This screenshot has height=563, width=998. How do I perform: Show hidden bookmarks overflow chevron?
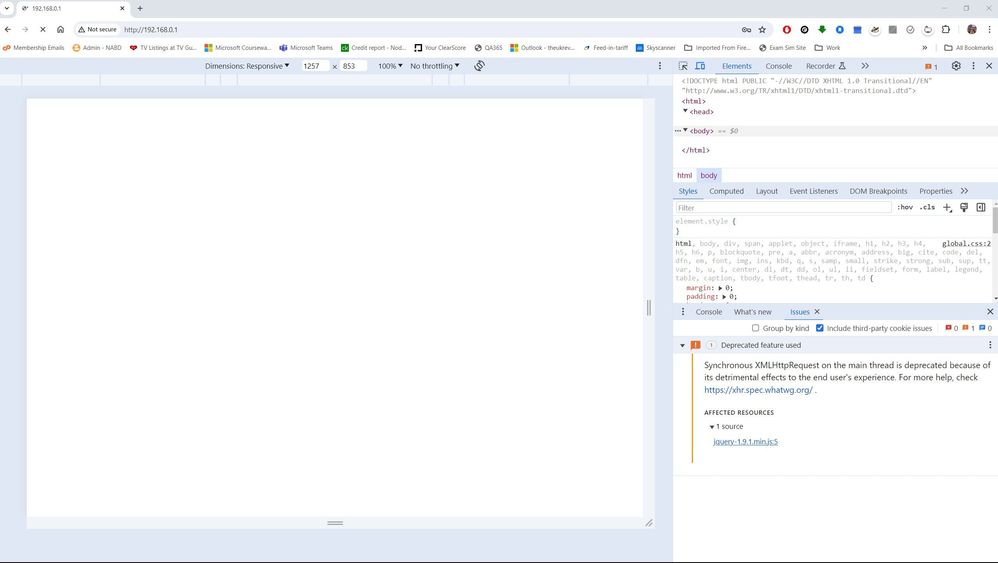click(924, 48)
